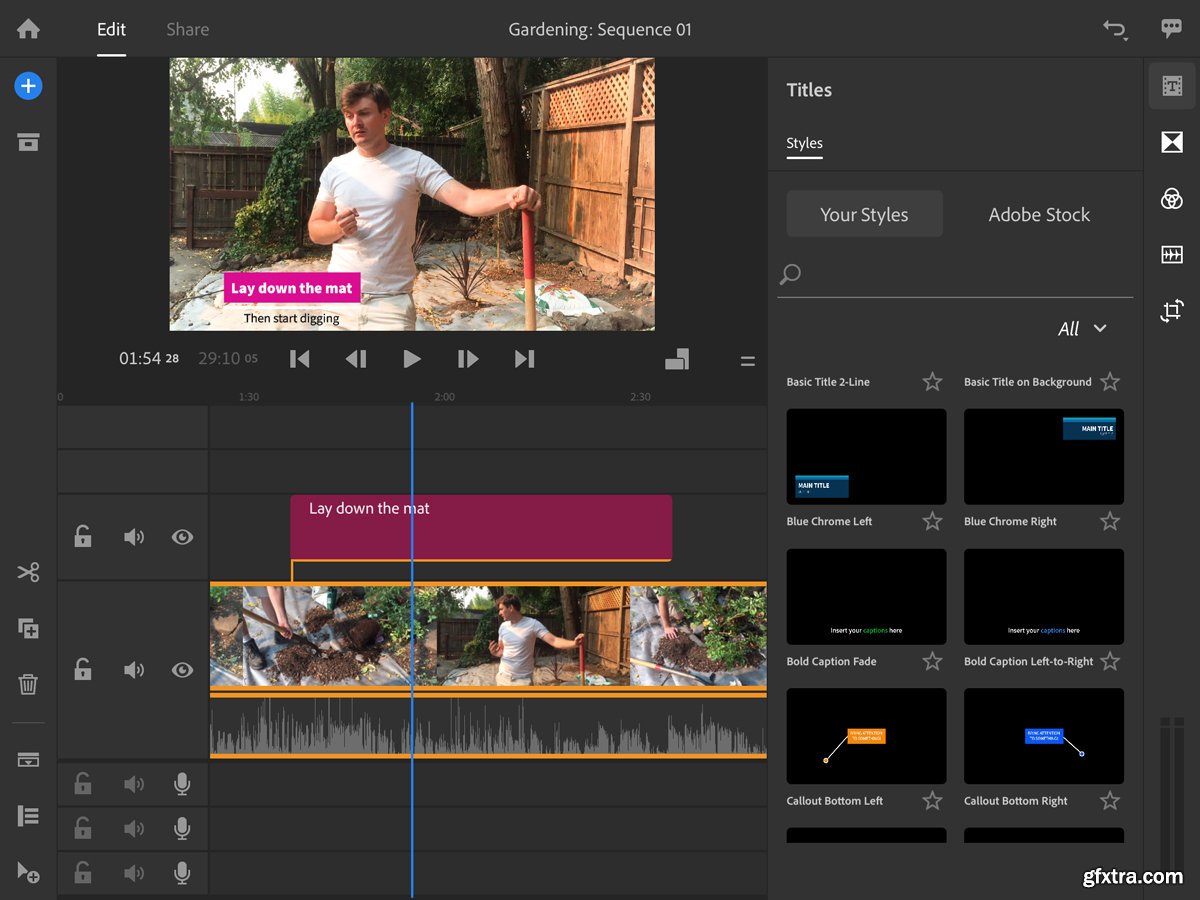
Task: Open the Audio panel icon
Action: tap(1171, 254)
